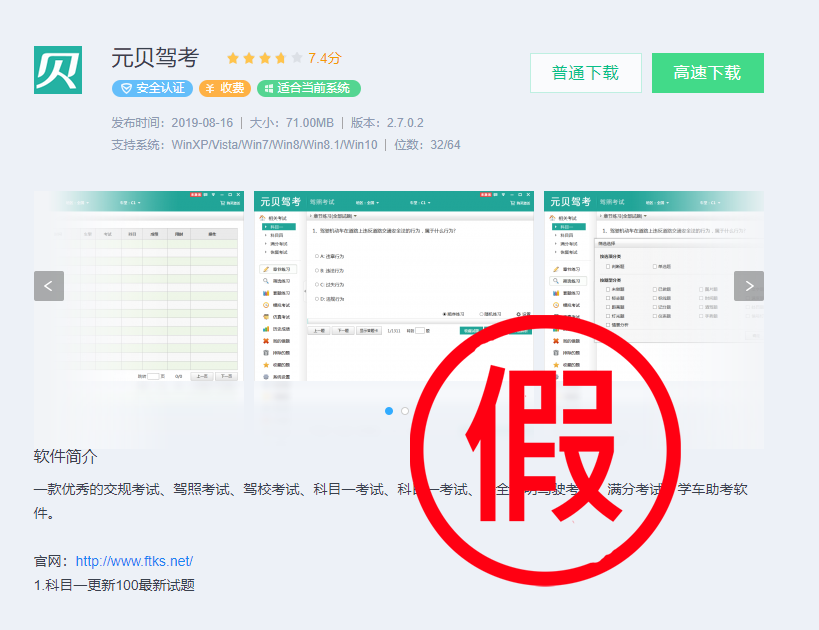Click the 收费 badge
819x630 pixels.
click(x=225, y=88)
